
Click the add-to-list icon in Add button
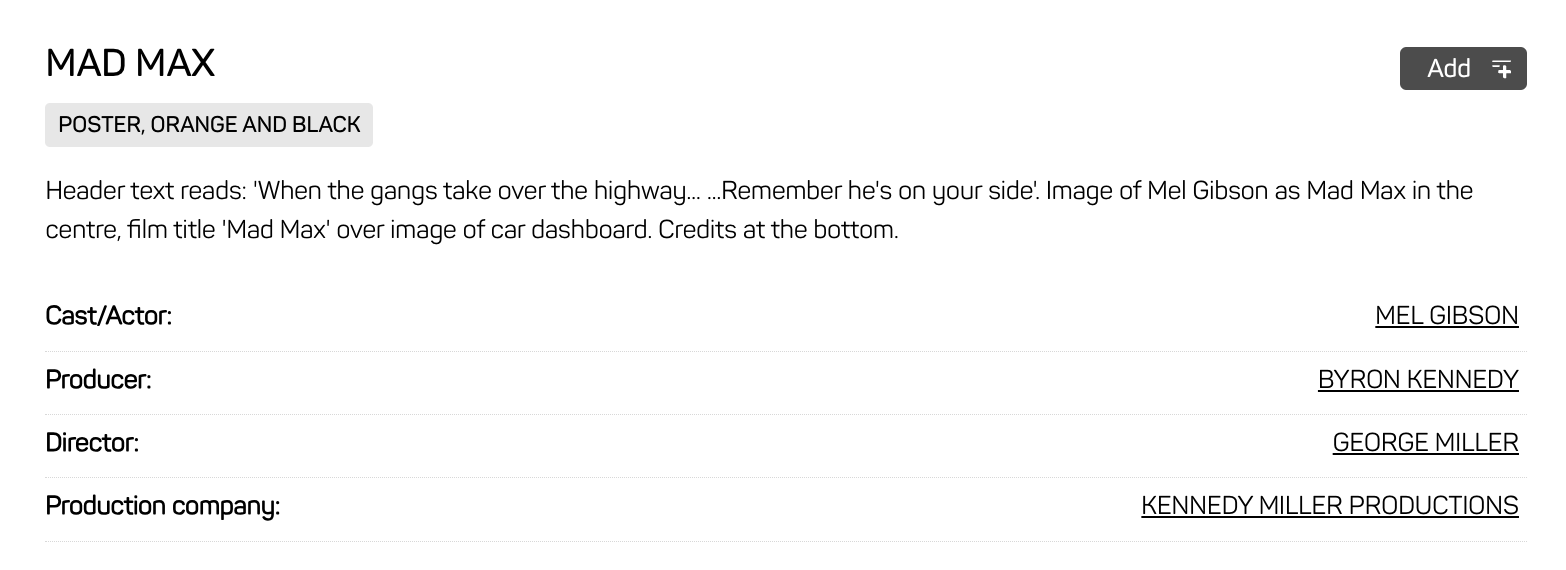(1501, 68)
